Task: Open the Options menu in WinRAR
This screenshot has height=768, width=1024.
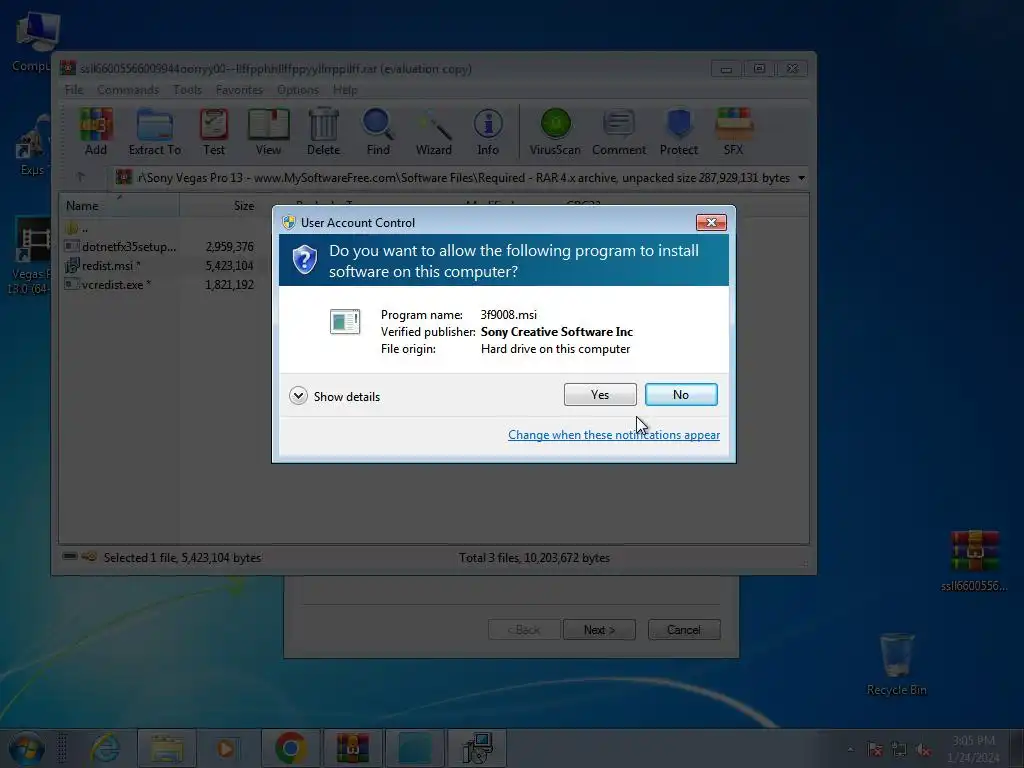Action: pos(298,90)
